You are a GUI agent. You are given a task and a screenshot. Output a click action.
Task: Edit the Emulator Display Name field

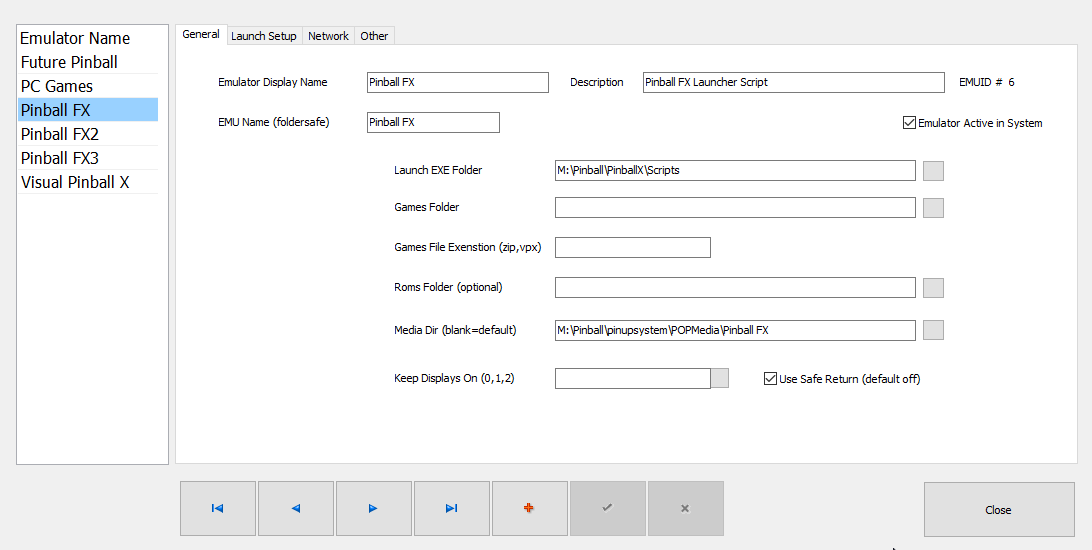tap(458, 82)
